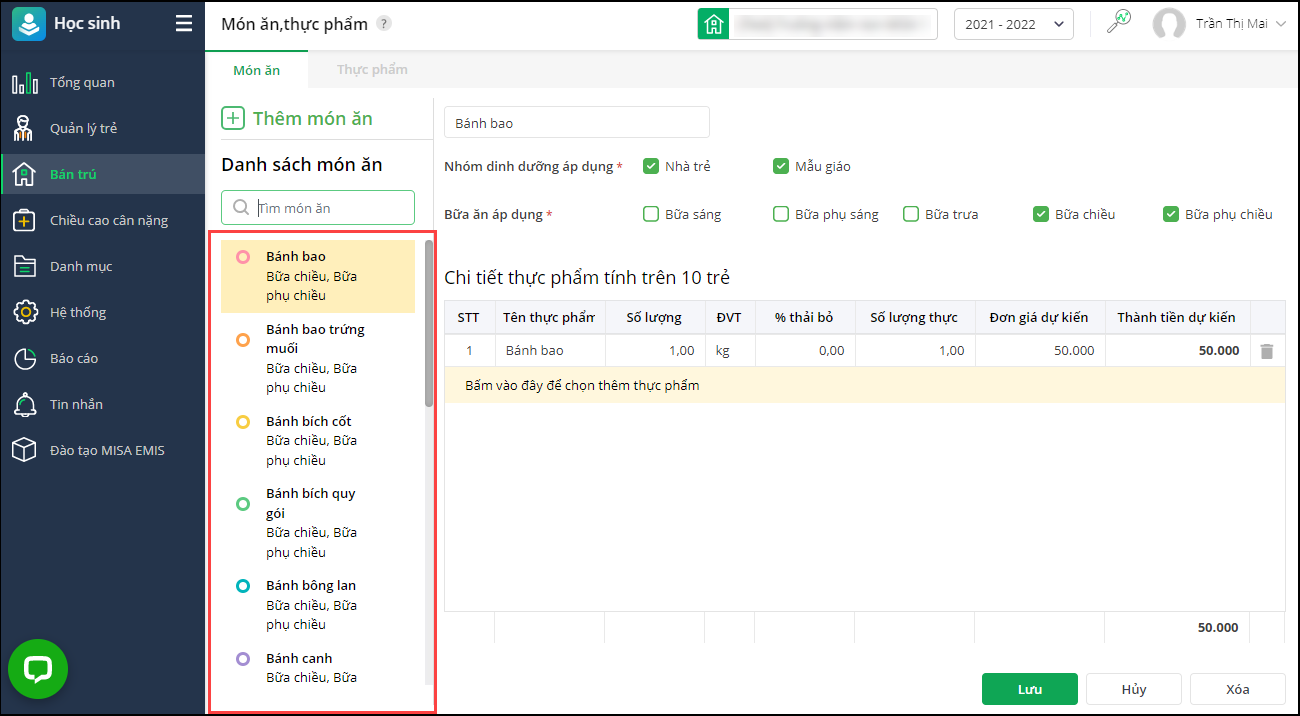
Task: Toggle the Bữa phụ chiều checkbox
Action: coord(1171,214)
